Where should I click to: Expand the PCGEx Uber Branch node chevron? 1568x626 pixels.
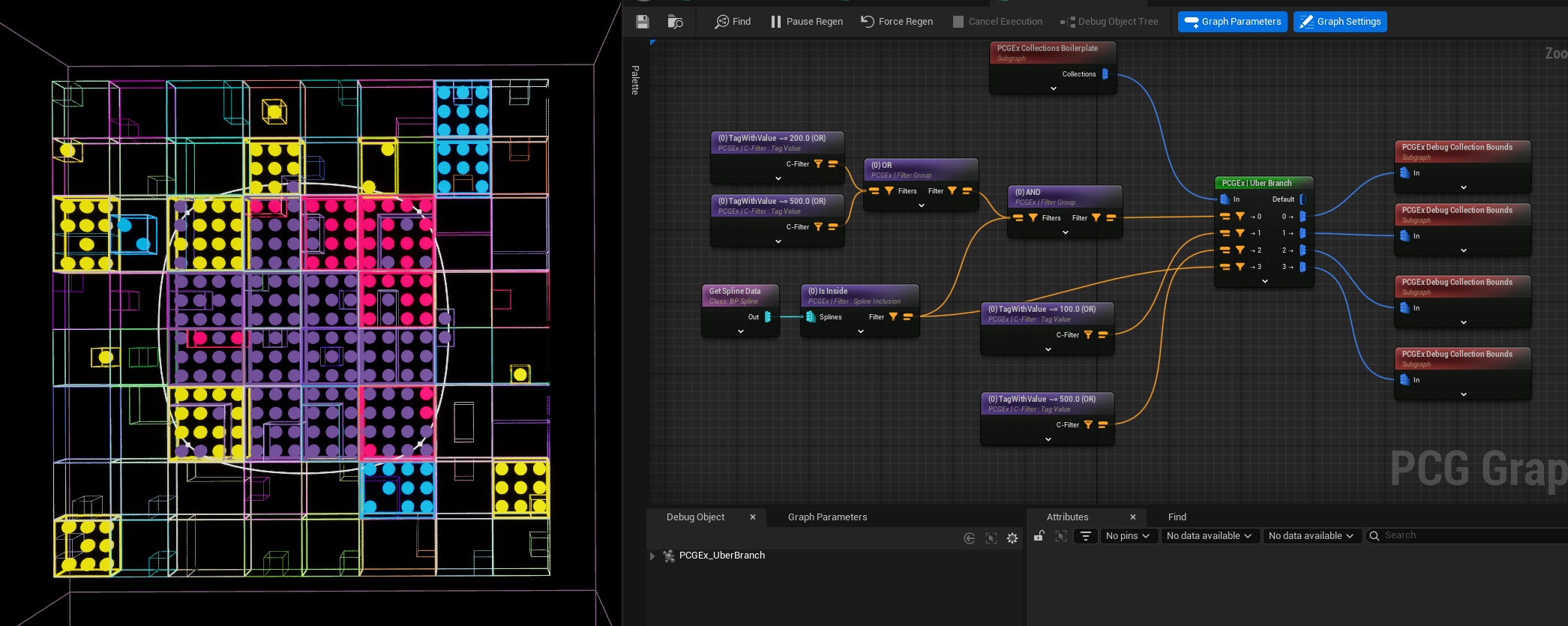(x=1265, y=281)
